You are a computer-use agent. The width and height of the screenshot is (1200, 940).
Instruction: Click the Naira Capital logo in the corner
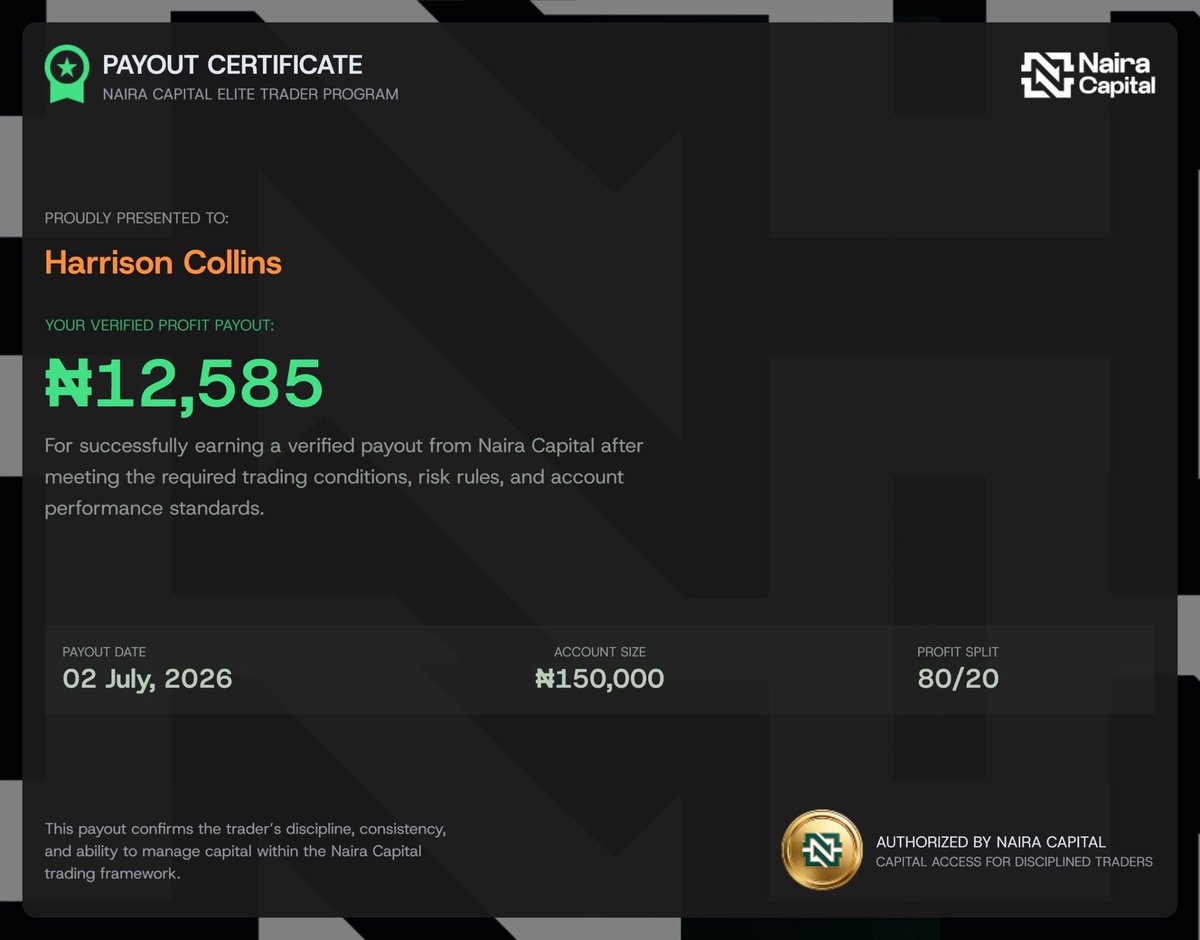pos(1088,75)
